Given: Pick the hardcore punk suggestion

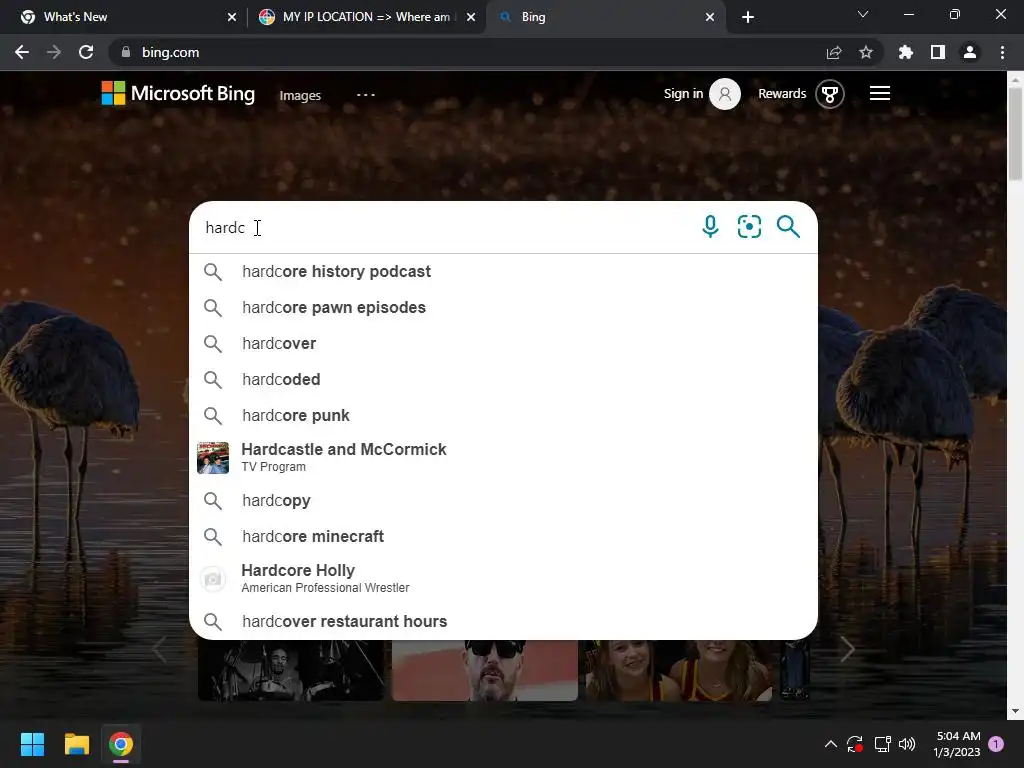Looking at the screenshot, I should coord(503,415).
